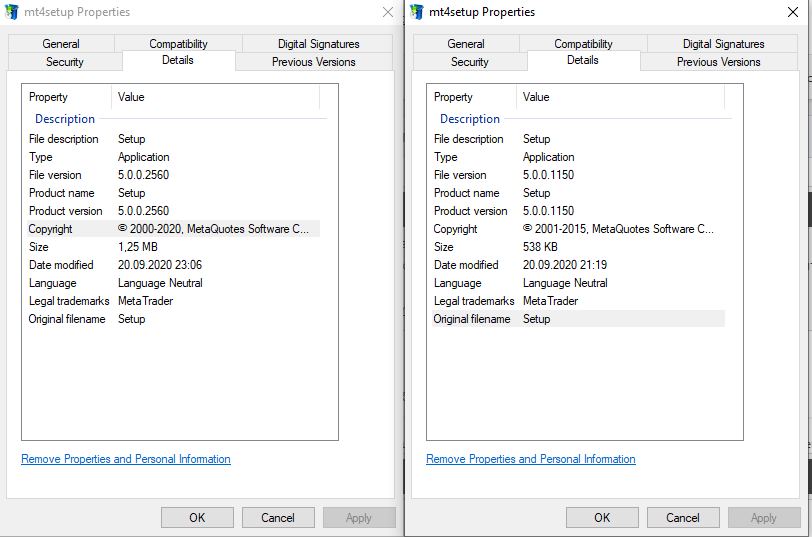Open Compatibility tab in left window
This screenshot has height=537, width=812.
pyautogui.click(x=178, y=43)
